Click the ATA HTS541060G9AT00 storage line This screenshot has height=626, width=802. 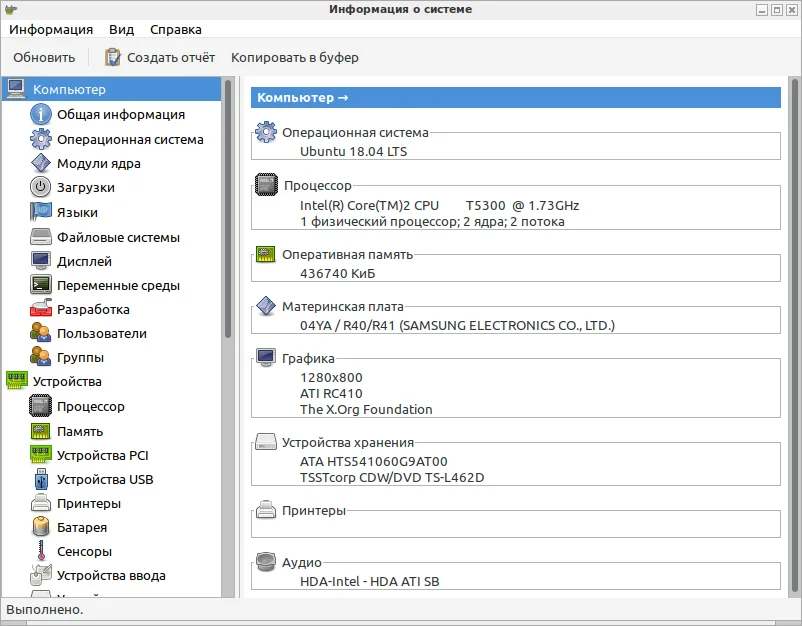coord(373,461)
